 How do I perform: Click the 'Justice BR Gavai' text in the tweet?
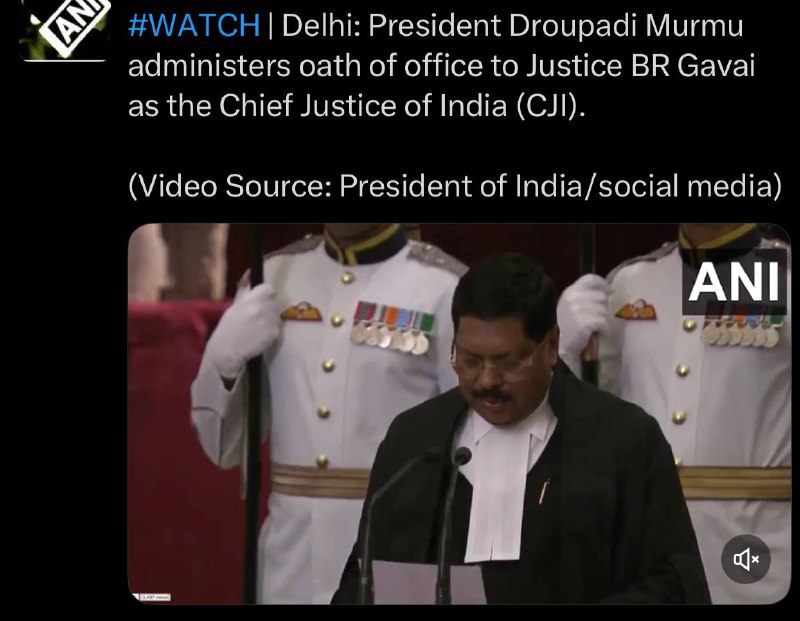[640, 66]
